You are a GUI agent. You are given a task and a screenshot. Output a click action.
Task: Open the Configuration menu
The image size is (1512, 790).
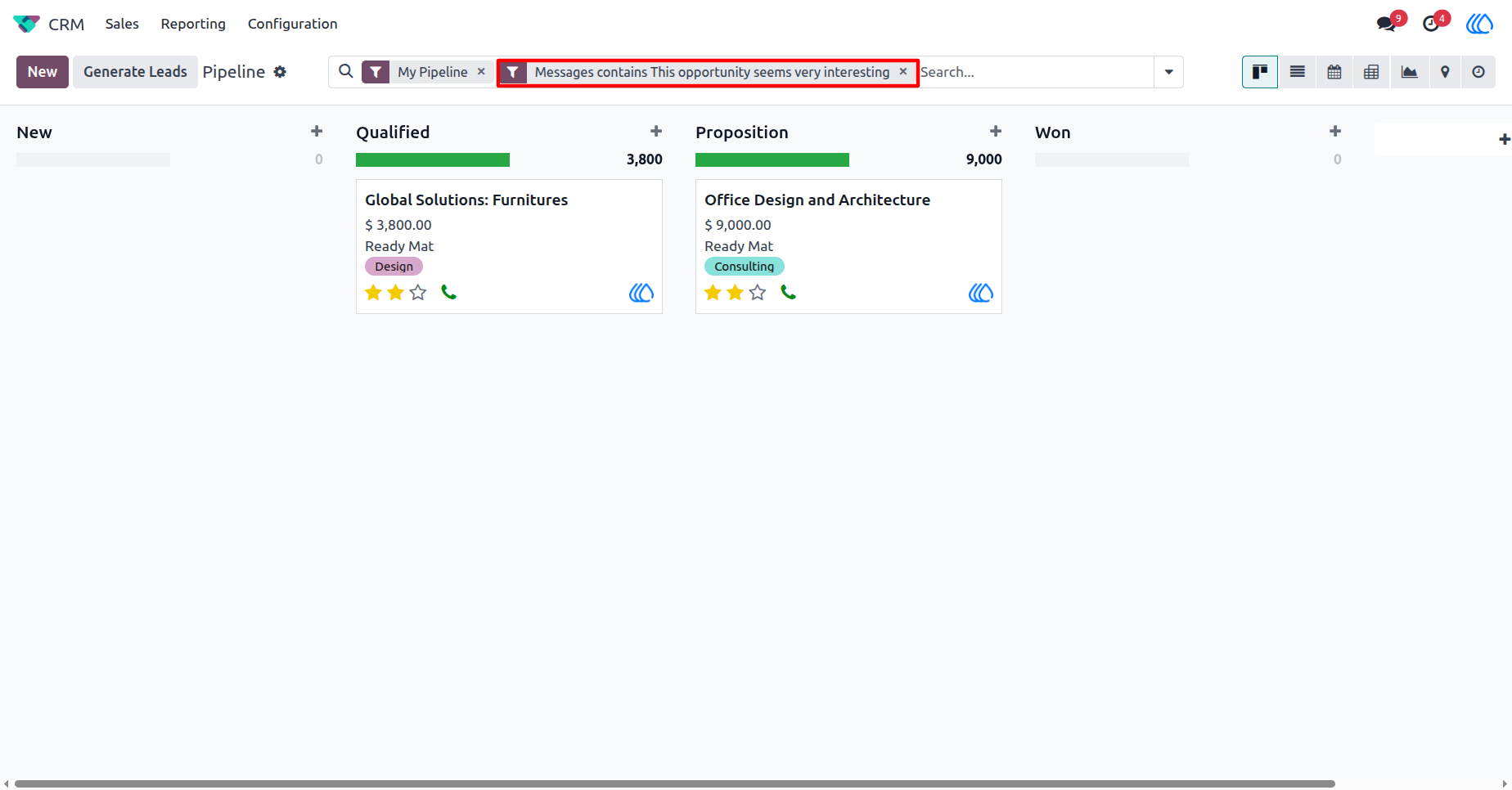[x=292, y=24]
